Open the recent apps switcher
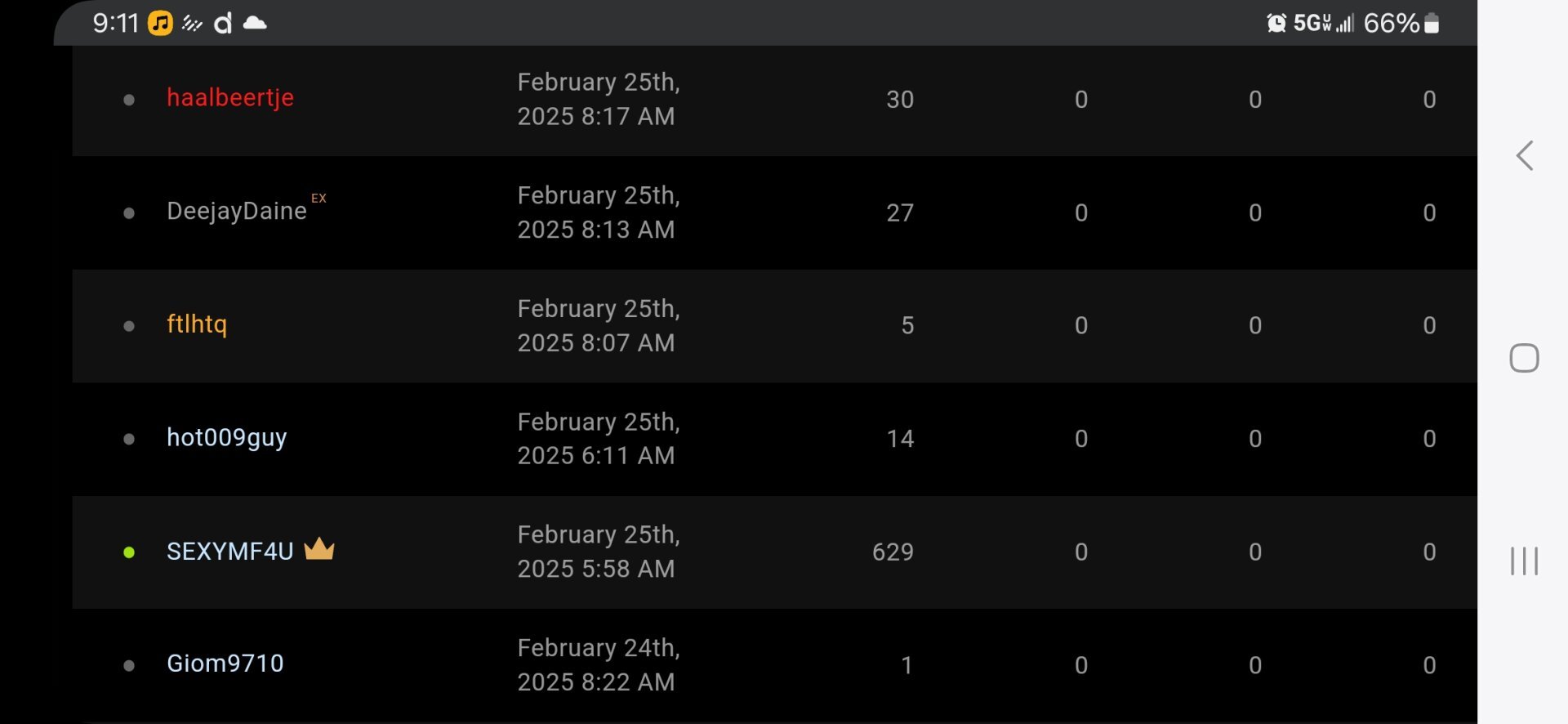The height and width of the screenshot is (724, 1568). 1524,561
